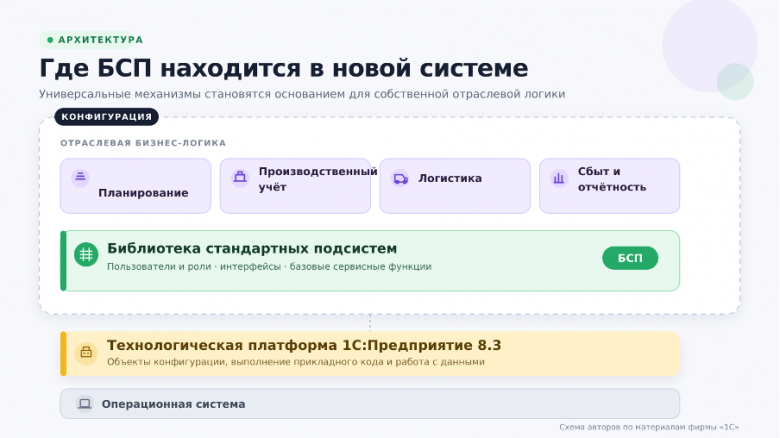
Task: Select the Логистика card
Action: [x=455, y=186]
